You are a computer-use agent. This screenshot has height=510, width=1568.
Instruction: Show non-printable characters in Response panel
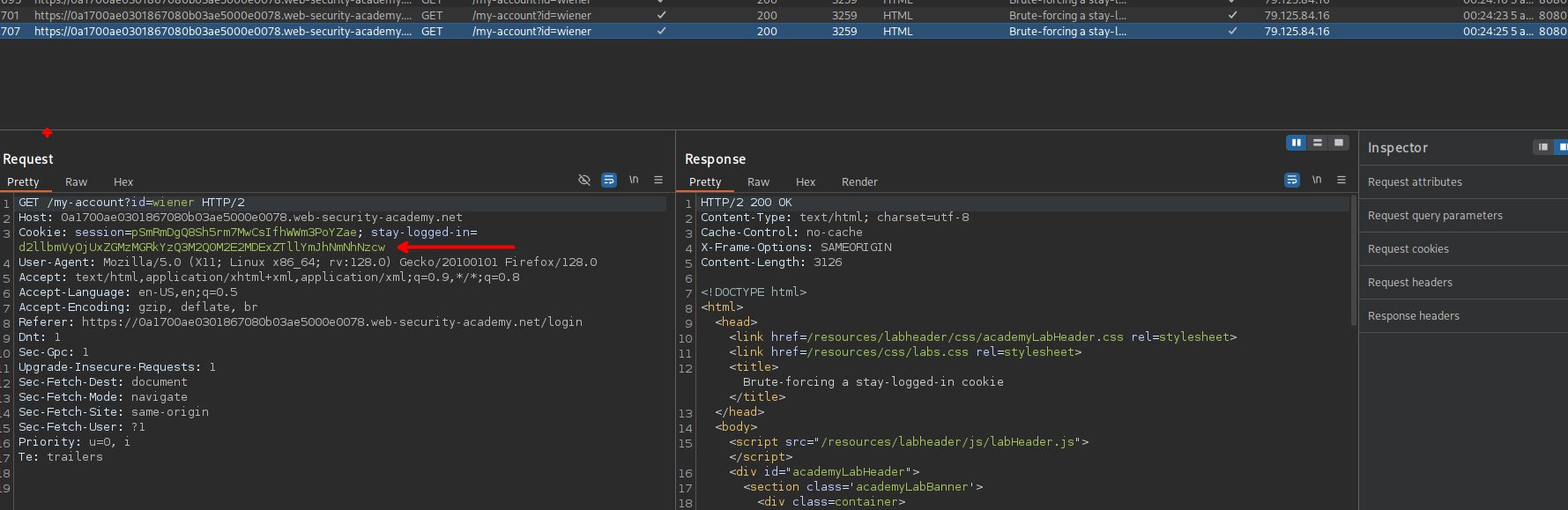pos(1317,180)
